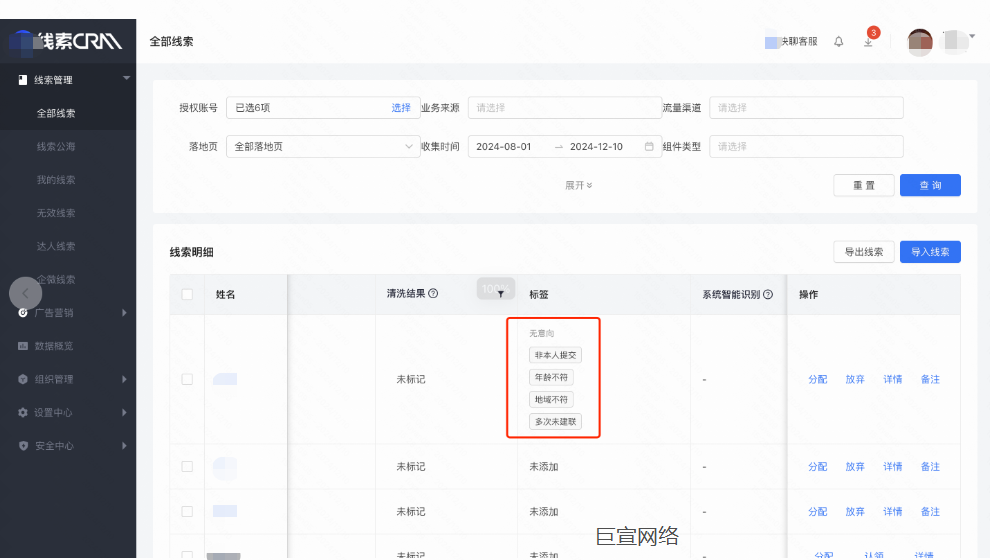
Task: Click the 重置 button
Action: 864,185
